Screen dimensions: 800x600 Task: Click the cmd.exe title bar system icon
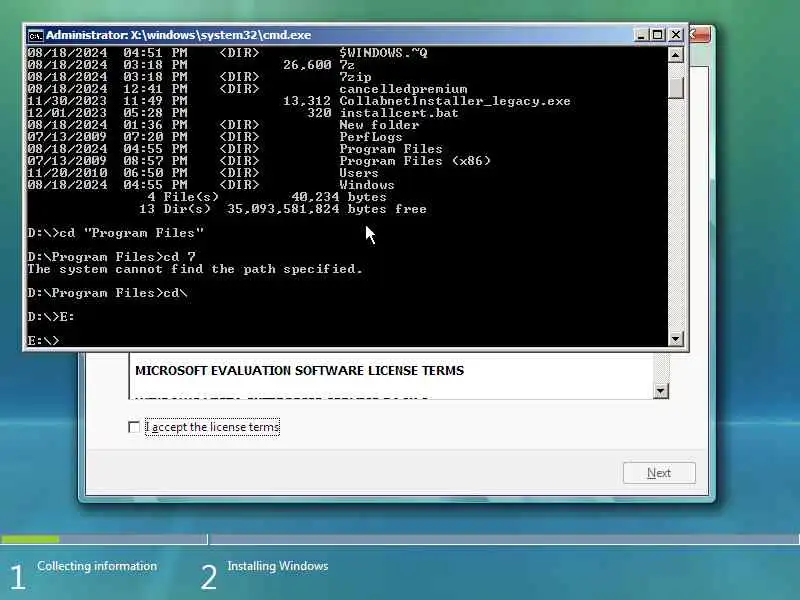click(x=35, y=35)
